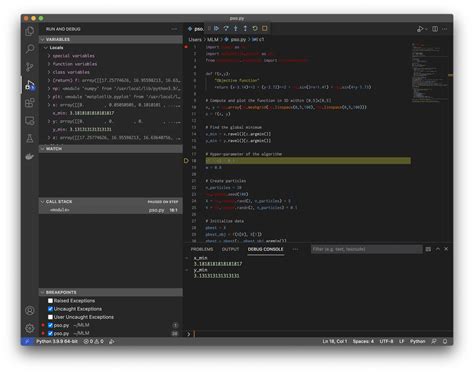Open the Source Control view
Screen dimensions: 474x373
(30, 67)
